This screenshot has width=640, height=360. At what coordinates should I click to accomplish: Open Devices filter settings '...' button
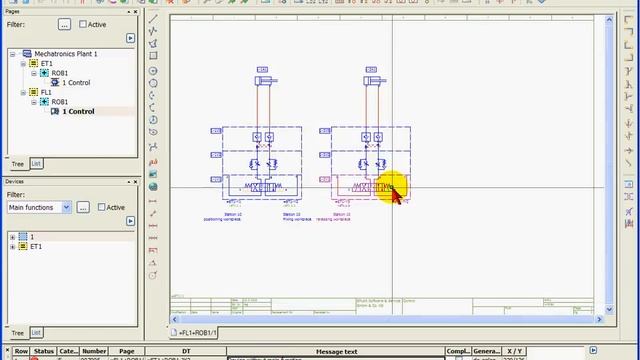83,207
